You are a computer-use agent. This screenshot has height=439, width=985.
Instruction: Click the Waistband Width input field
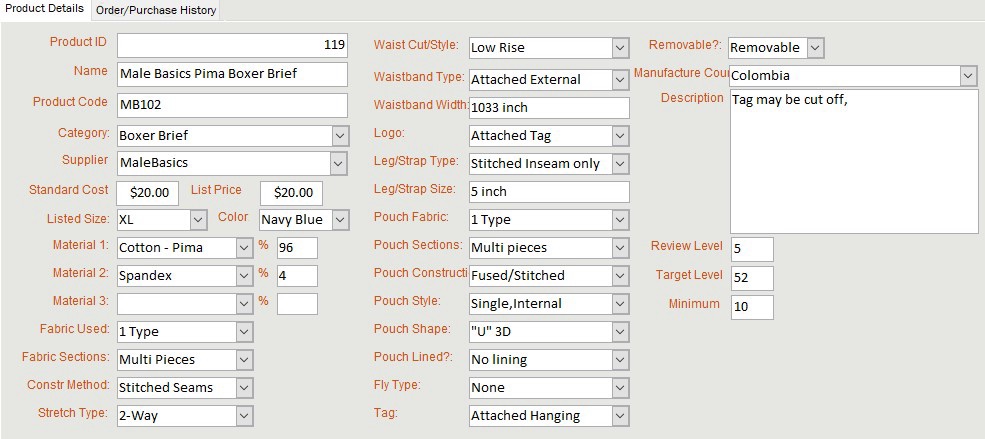[549, 108]
